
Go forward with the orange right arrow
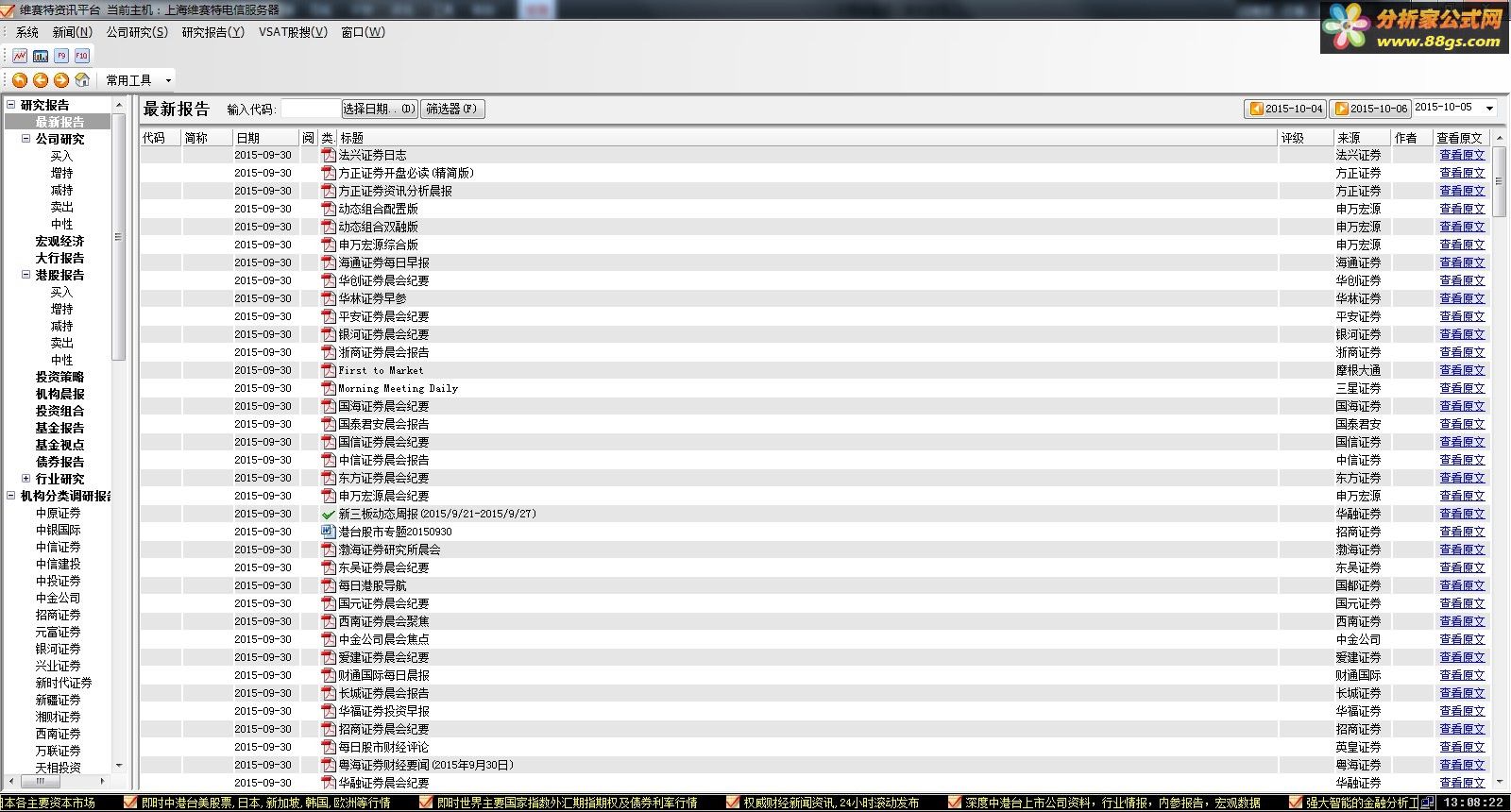click(x=61, y=80)
